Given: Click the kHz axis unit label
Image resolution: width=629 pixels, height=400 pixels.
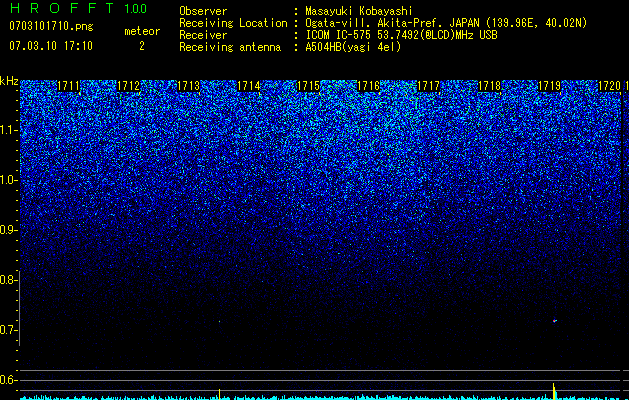Looking at the screenshot, I should click(x=9, y=81).
